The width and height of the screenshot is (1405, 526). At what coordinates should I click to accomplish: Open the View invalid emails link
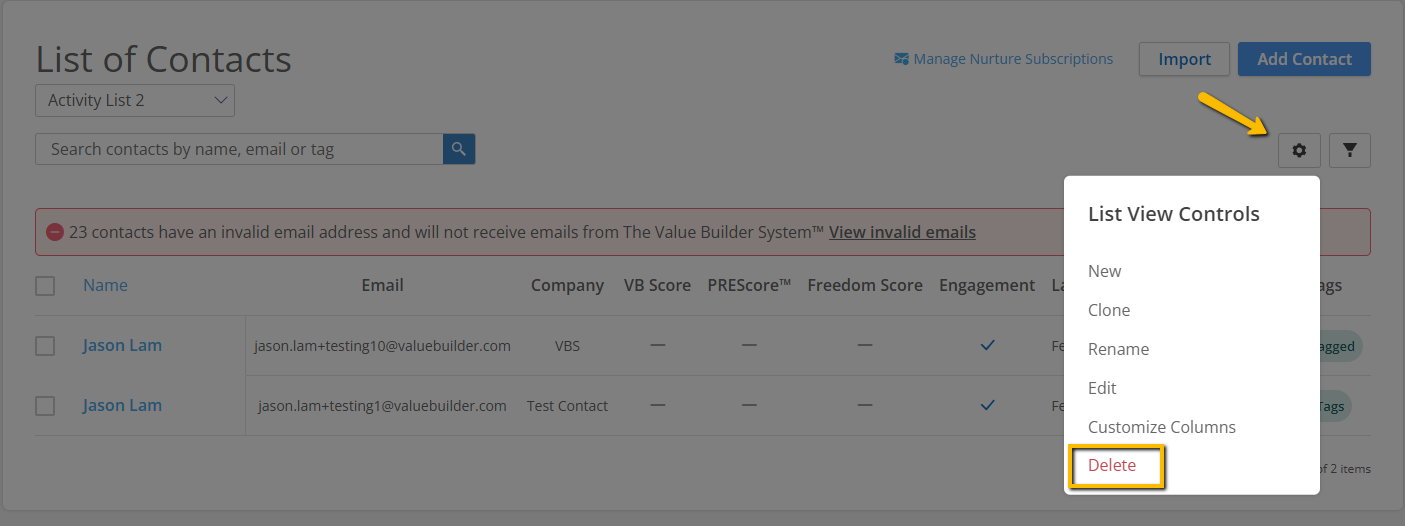point(902,232)
